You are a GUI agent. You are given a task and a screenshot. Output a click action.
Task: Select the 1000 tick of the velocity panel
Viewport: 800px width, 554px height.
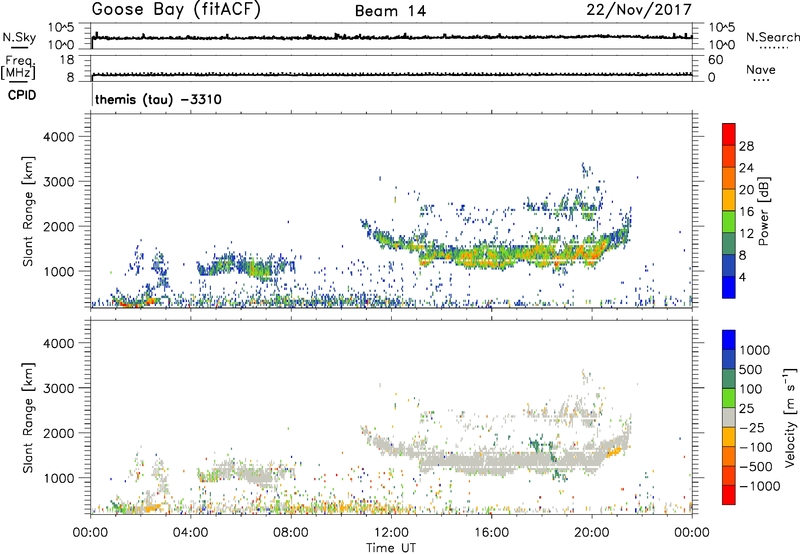click(x=58, y=478)
